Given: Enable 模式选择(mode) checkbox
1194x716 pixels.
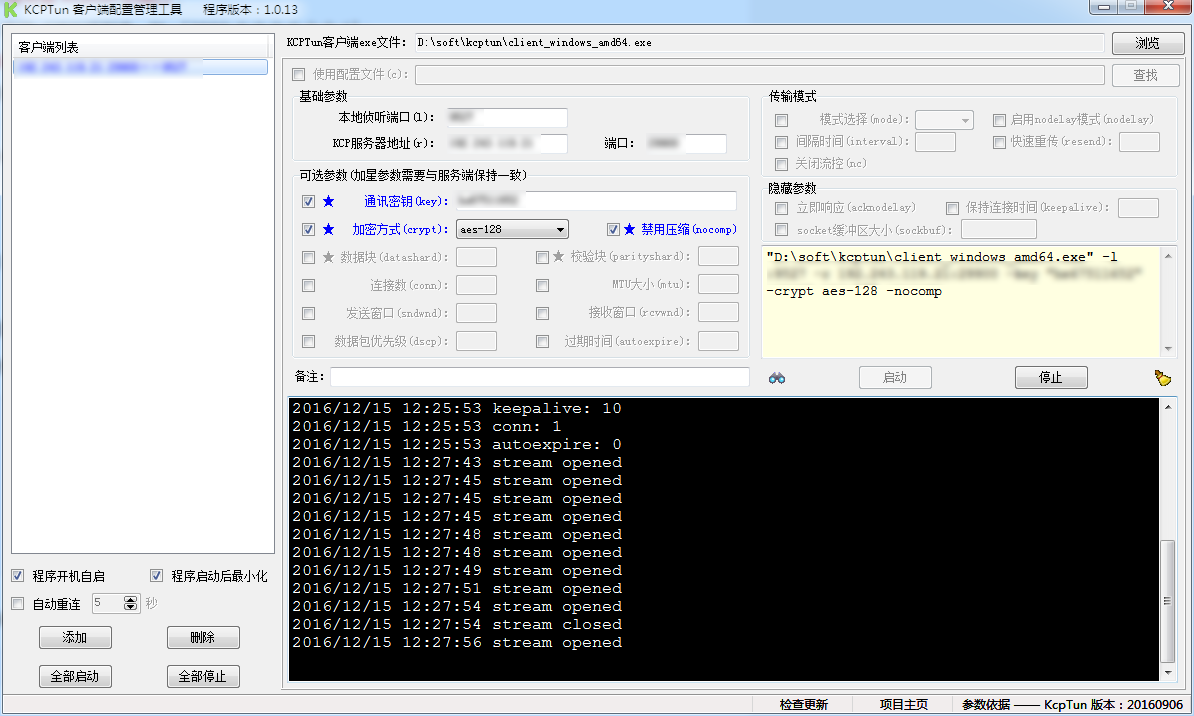Looking at the screenshot, I should click(781, 120).
